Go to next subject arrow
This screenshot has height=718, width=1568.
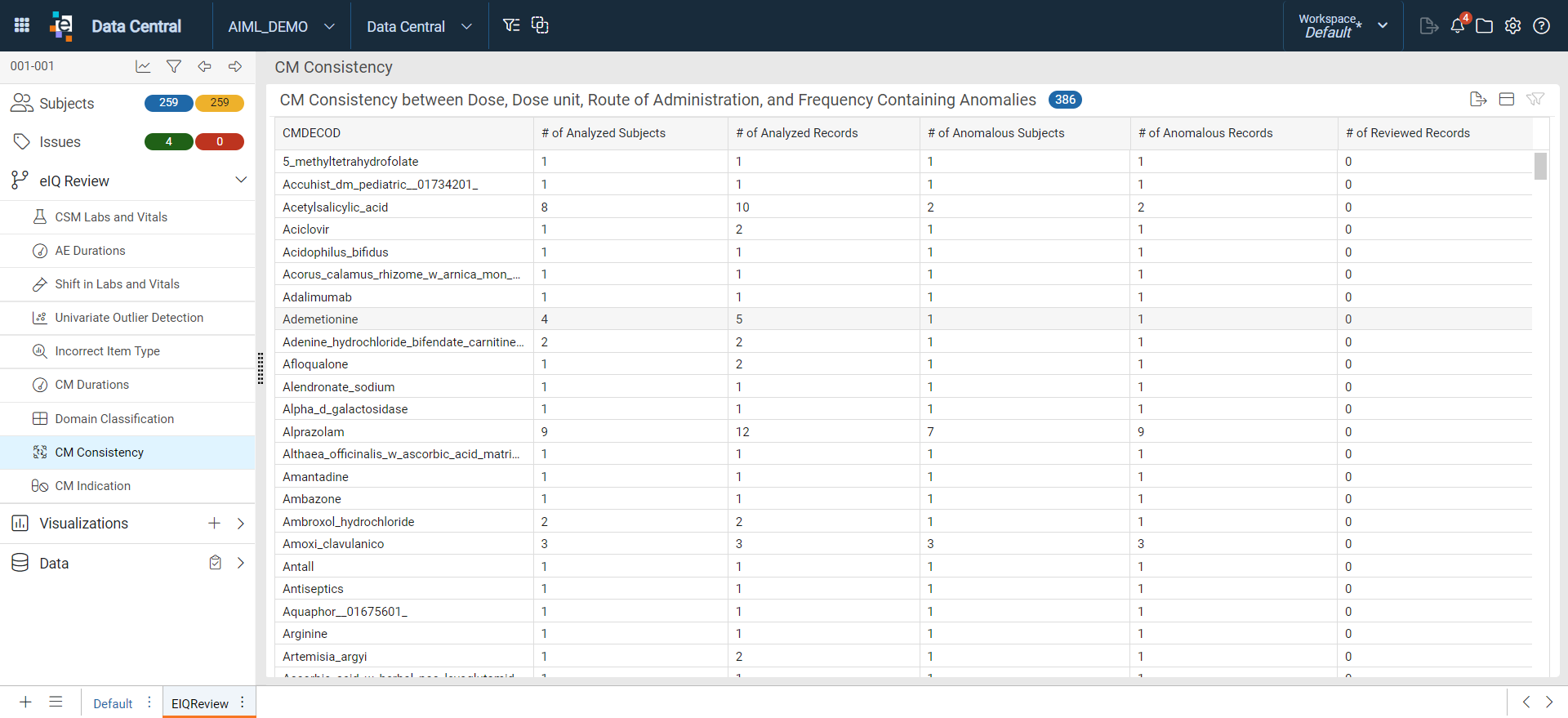pyautogui.click(x=235, y=66)
